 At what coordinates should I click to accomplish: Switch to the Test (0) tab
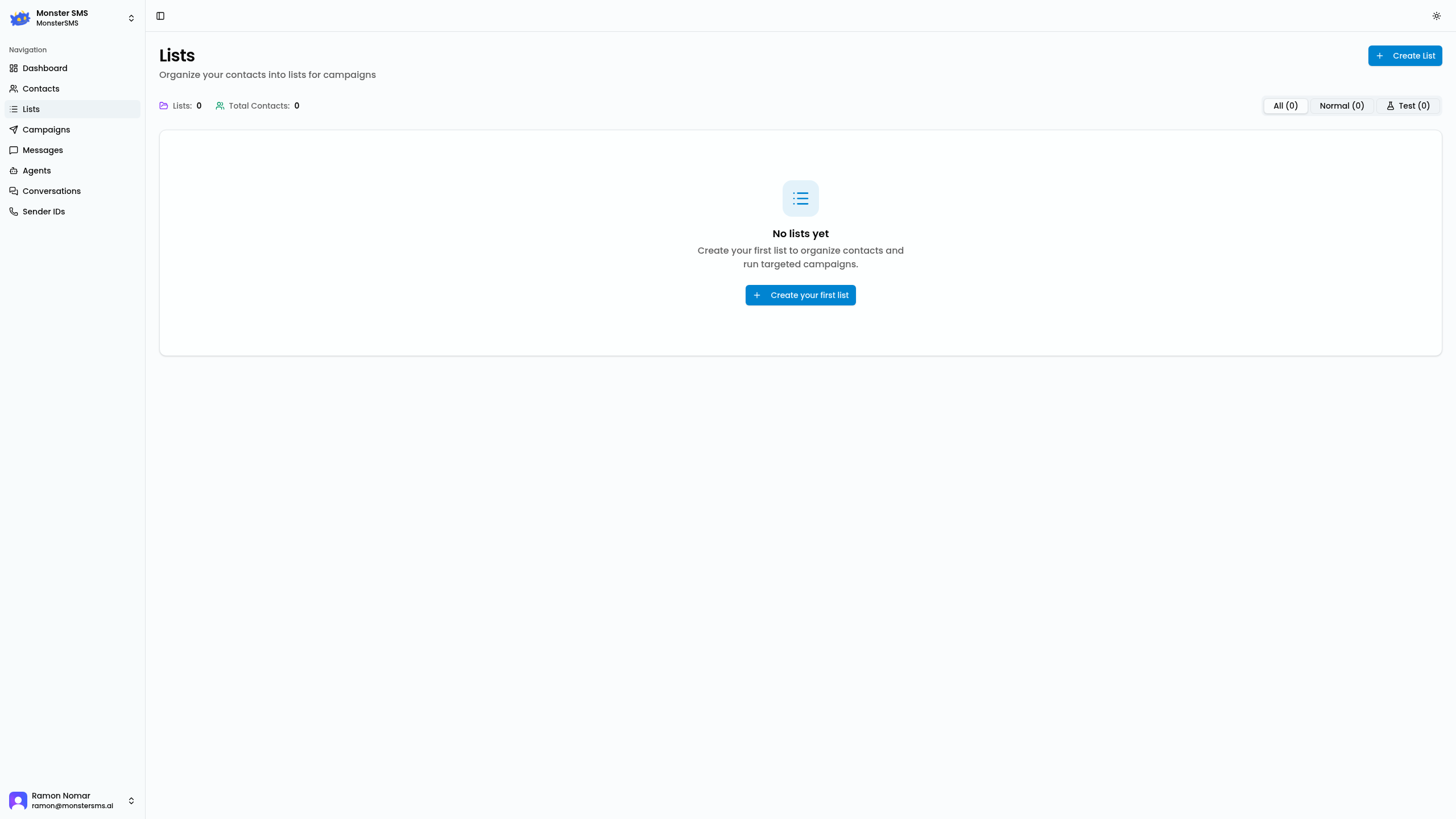tap(1408, 106)
